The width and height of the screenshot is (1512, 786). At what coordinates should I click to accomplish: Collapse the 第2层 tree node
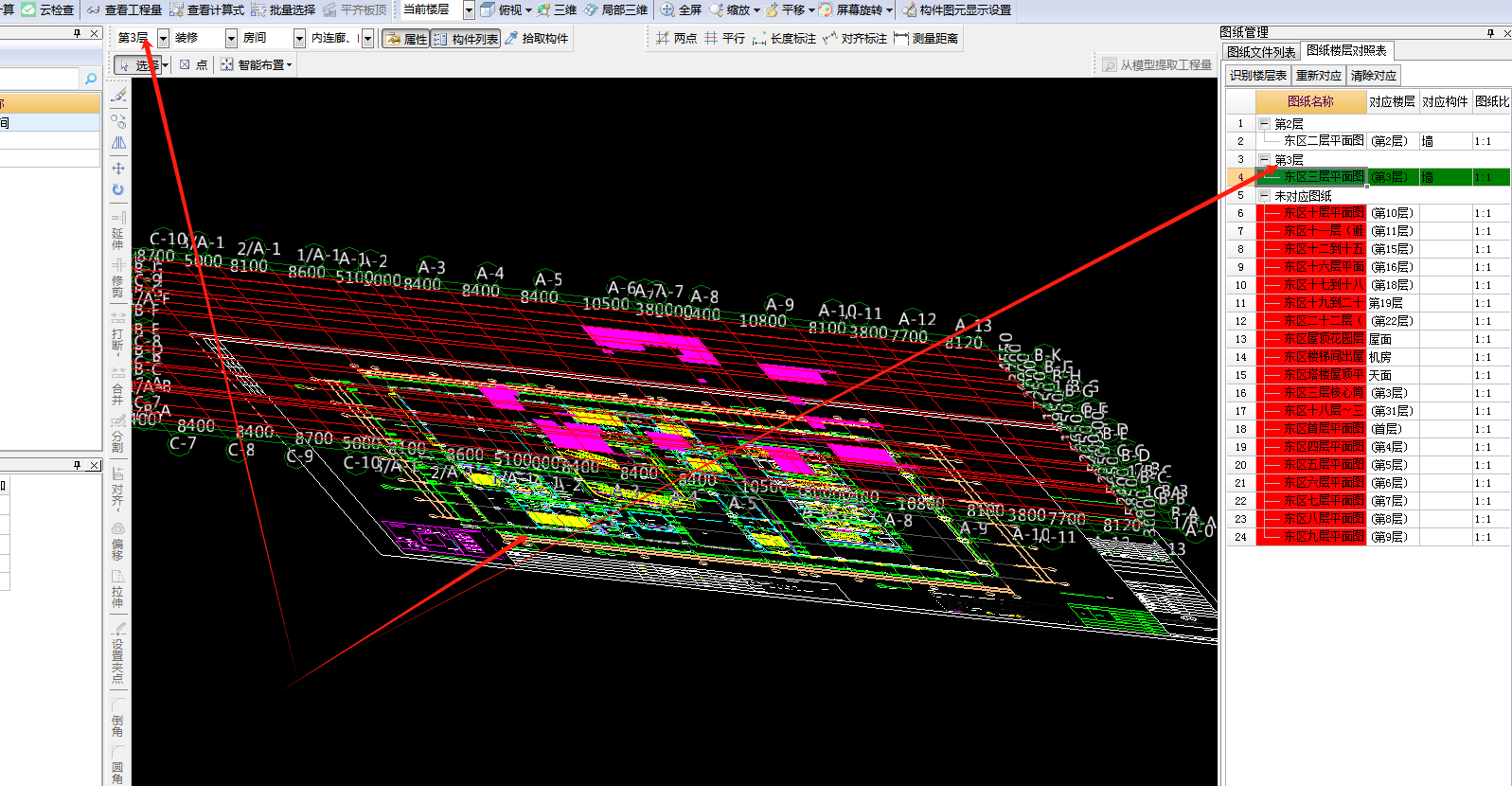[x=1264, y=123]
